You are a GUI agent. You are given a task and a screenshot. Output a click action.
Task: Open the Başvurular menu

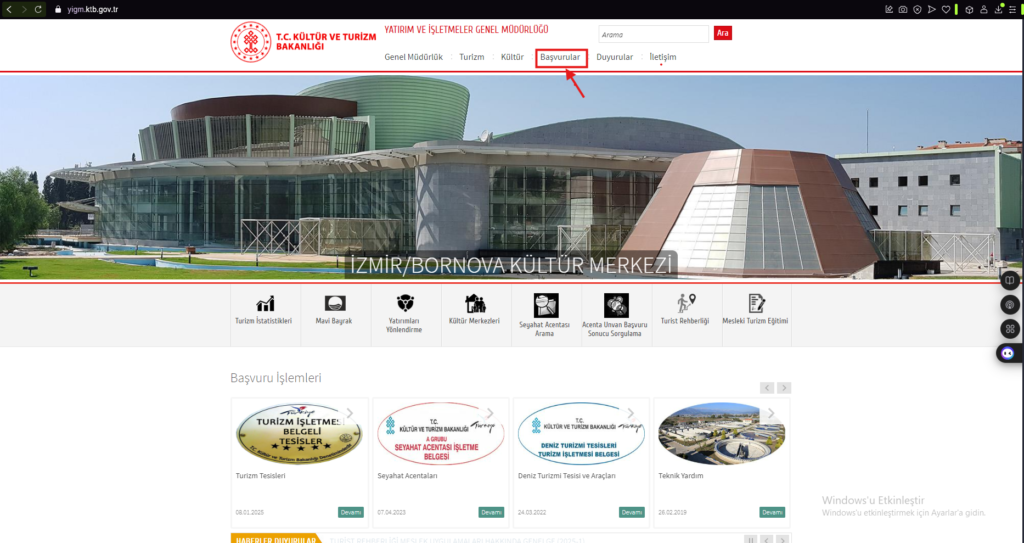560,58
